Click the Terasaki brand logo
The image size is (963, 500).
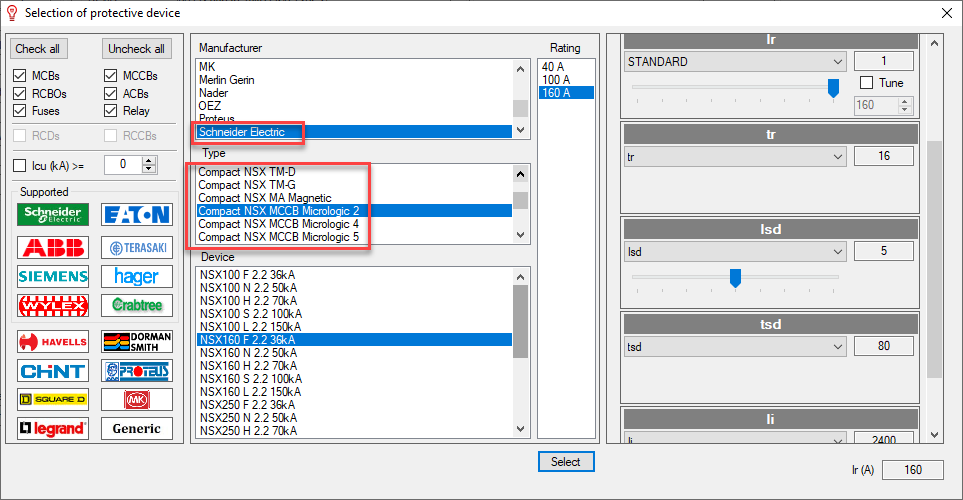pyautogui.click(x=137, y=248)
